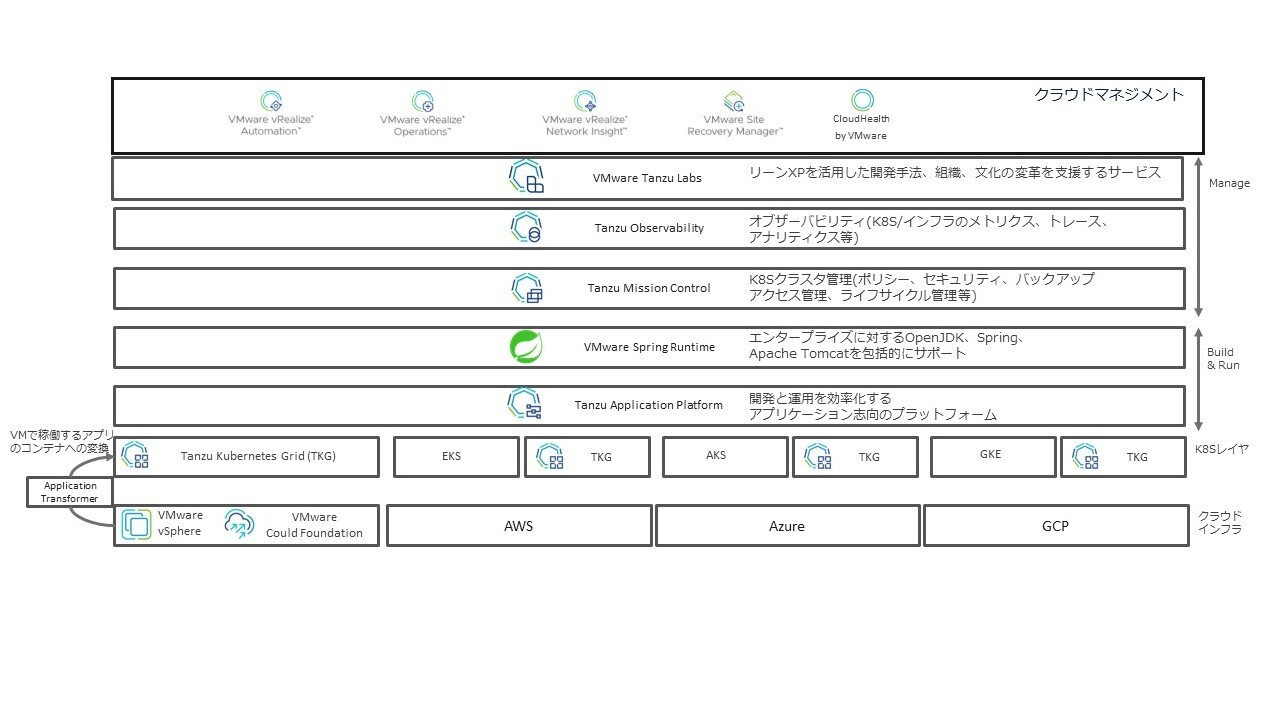The width and height of the screenshot is (1265, 719).
Task: Click the OpenJDK, Spring description text
Action: 888,346
